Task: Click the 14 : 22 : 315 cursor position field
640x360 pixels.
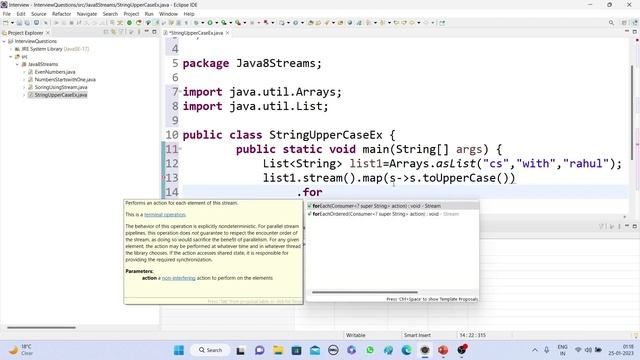Action: [x=473, y=335]
